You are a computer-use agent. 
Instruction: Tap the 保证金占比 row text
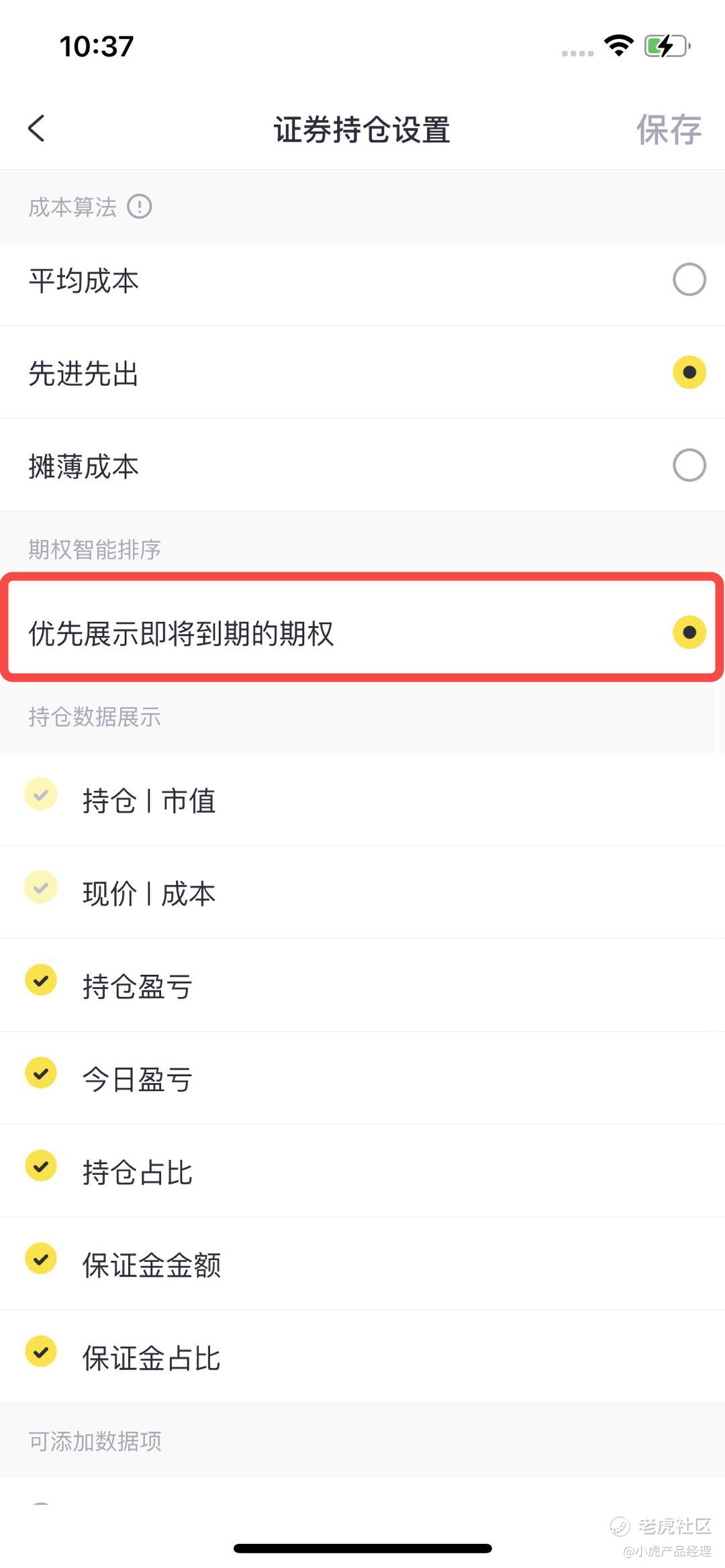pyautogui.click(x=151, y=1358)
